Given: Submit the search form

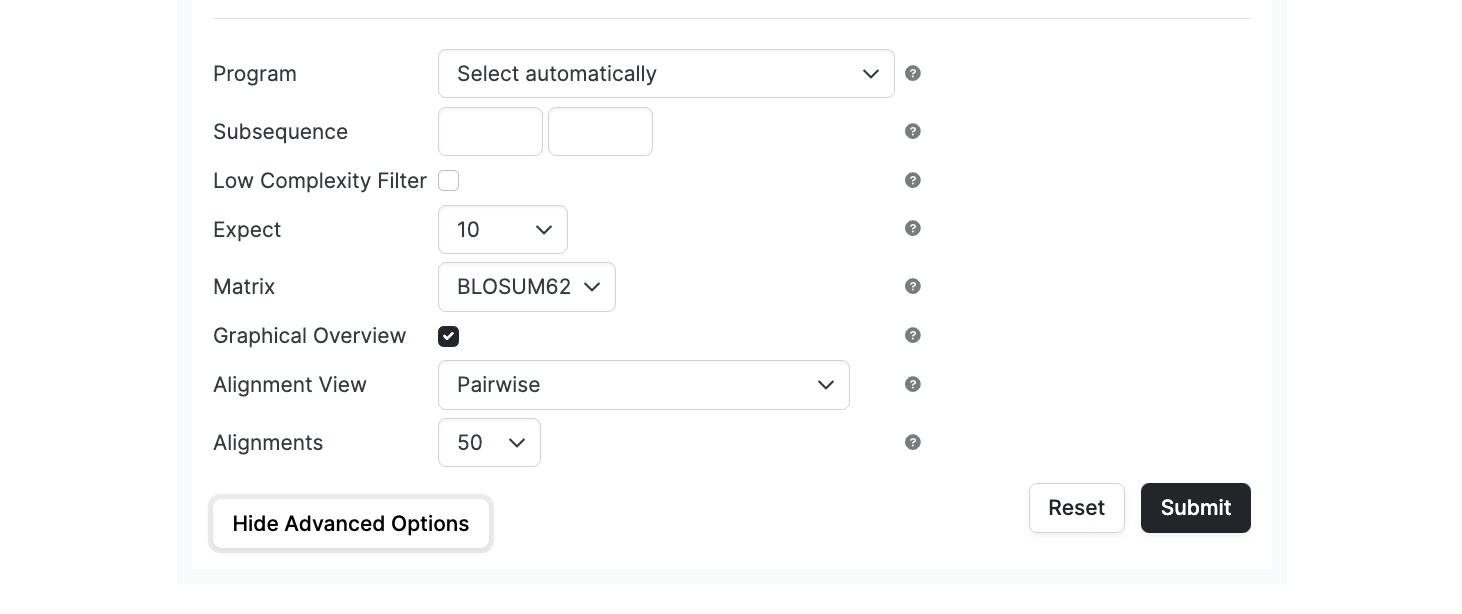Looking at the screenshot, I should (1196, 508).
